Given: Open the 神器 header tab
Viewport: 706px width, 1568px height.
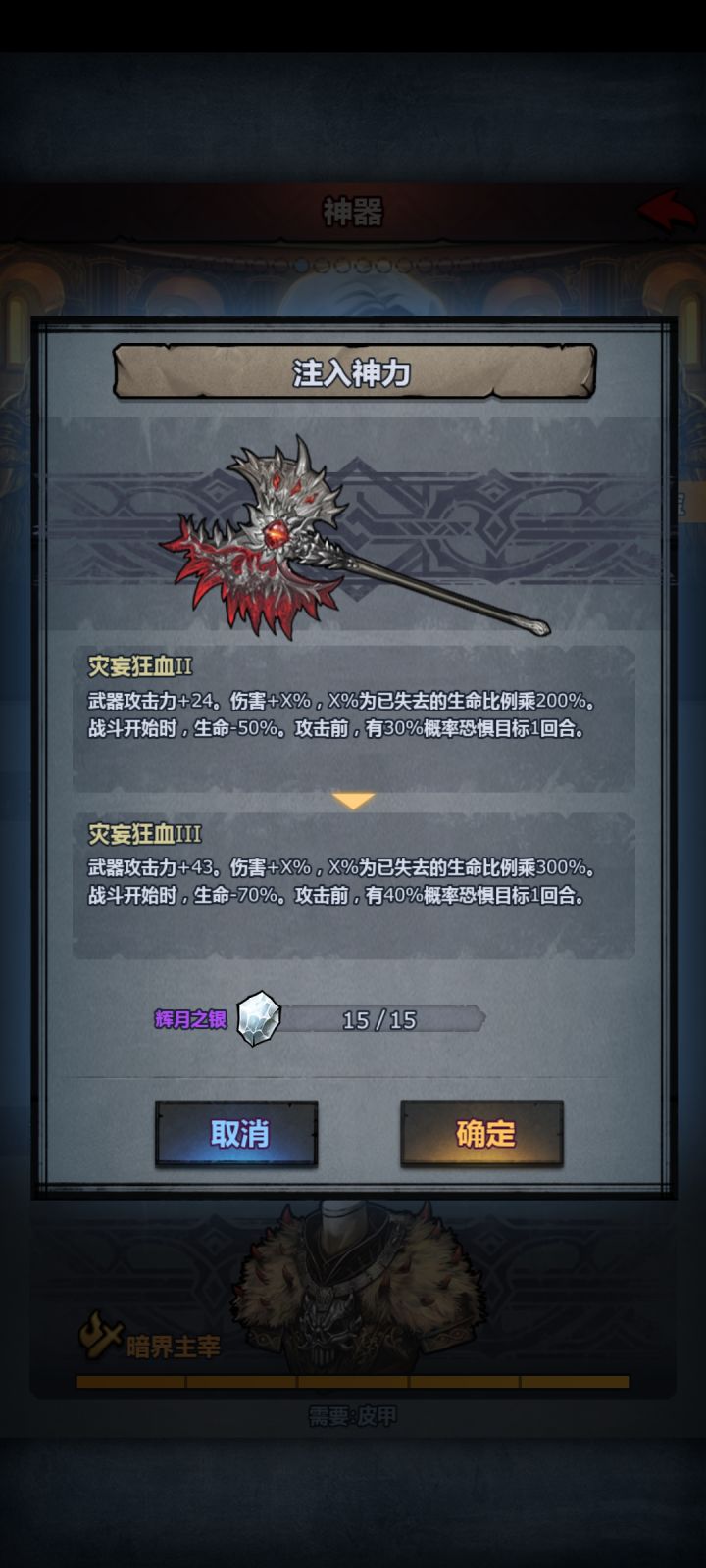Looking at the screenshot, I should pyautogui.click(x=353, y=211).
